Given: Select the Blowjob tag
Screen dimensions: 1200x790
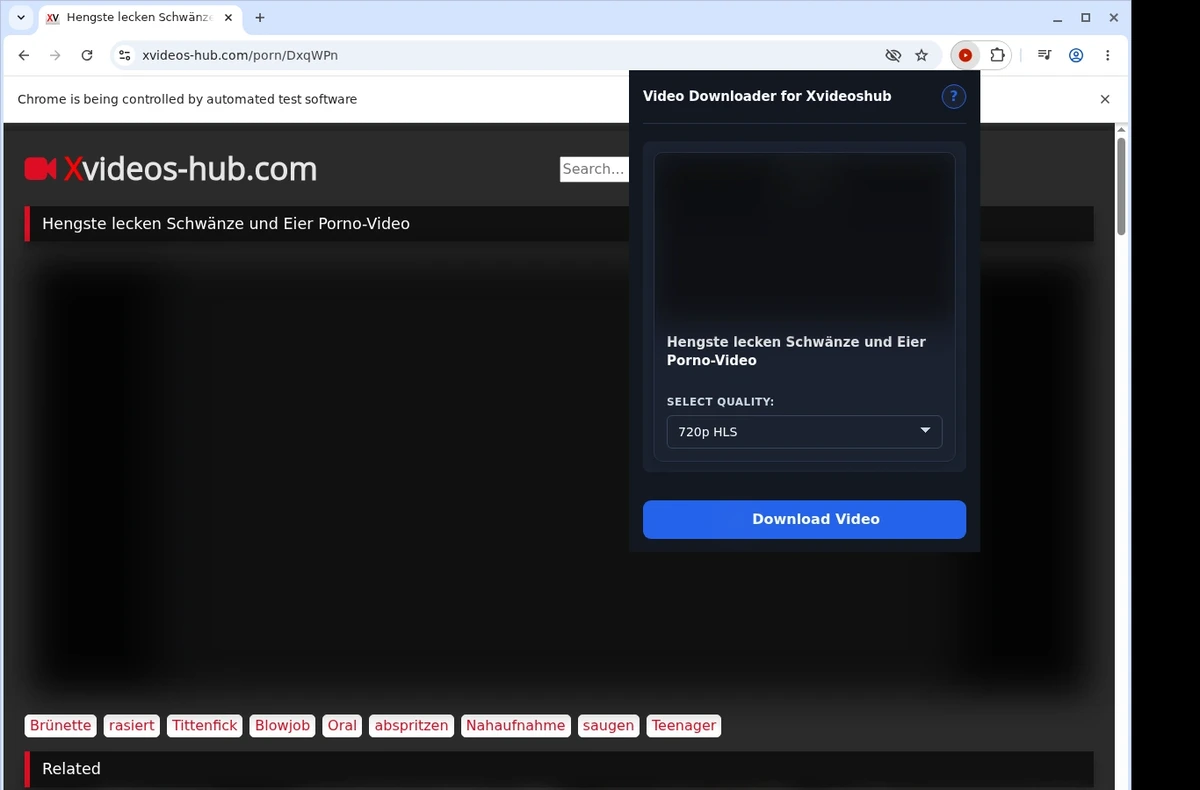Looking at the screenshot, I should pyautogui.click(x=283, y=726).
